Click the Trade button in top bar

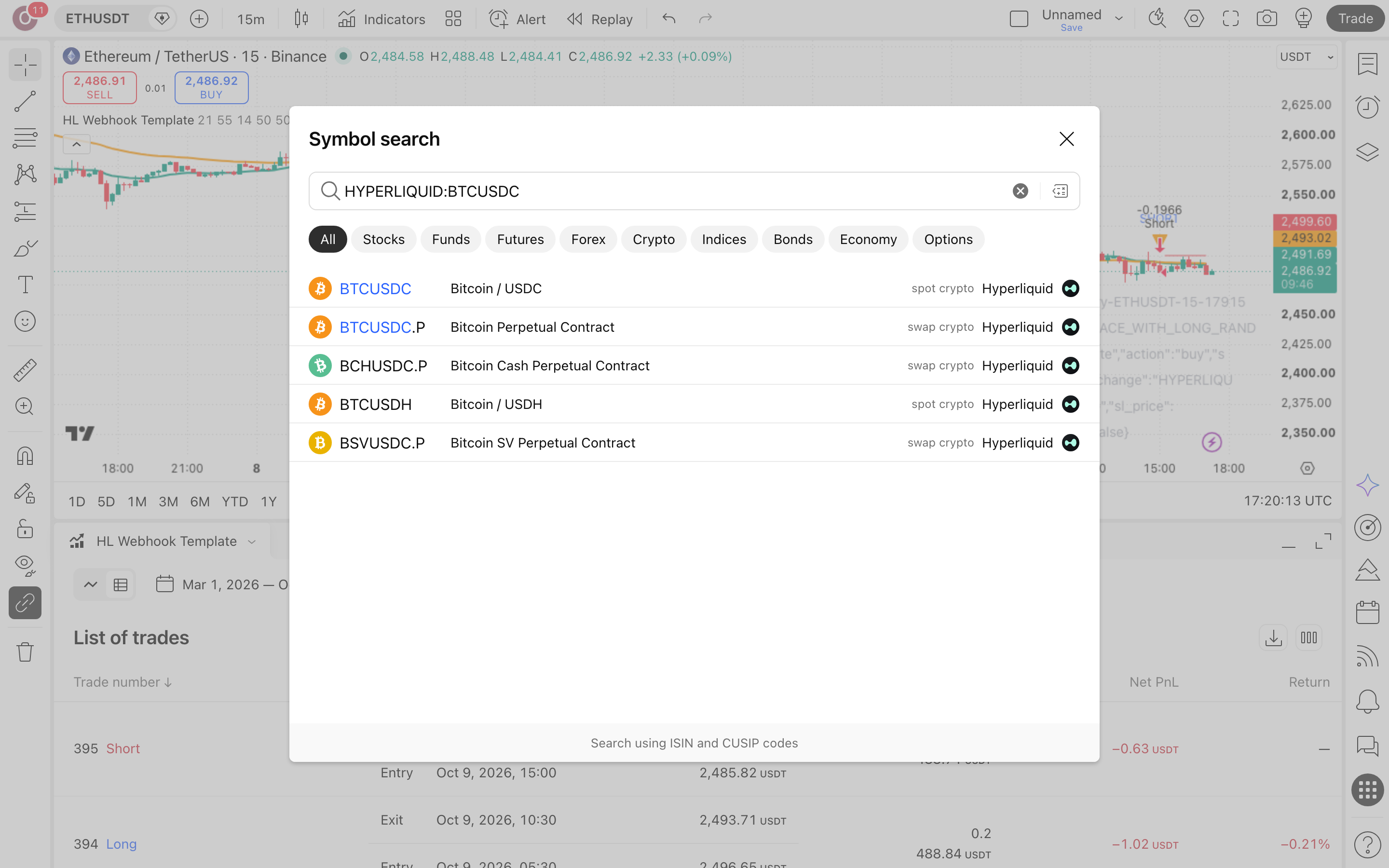tap(1355, 19)
